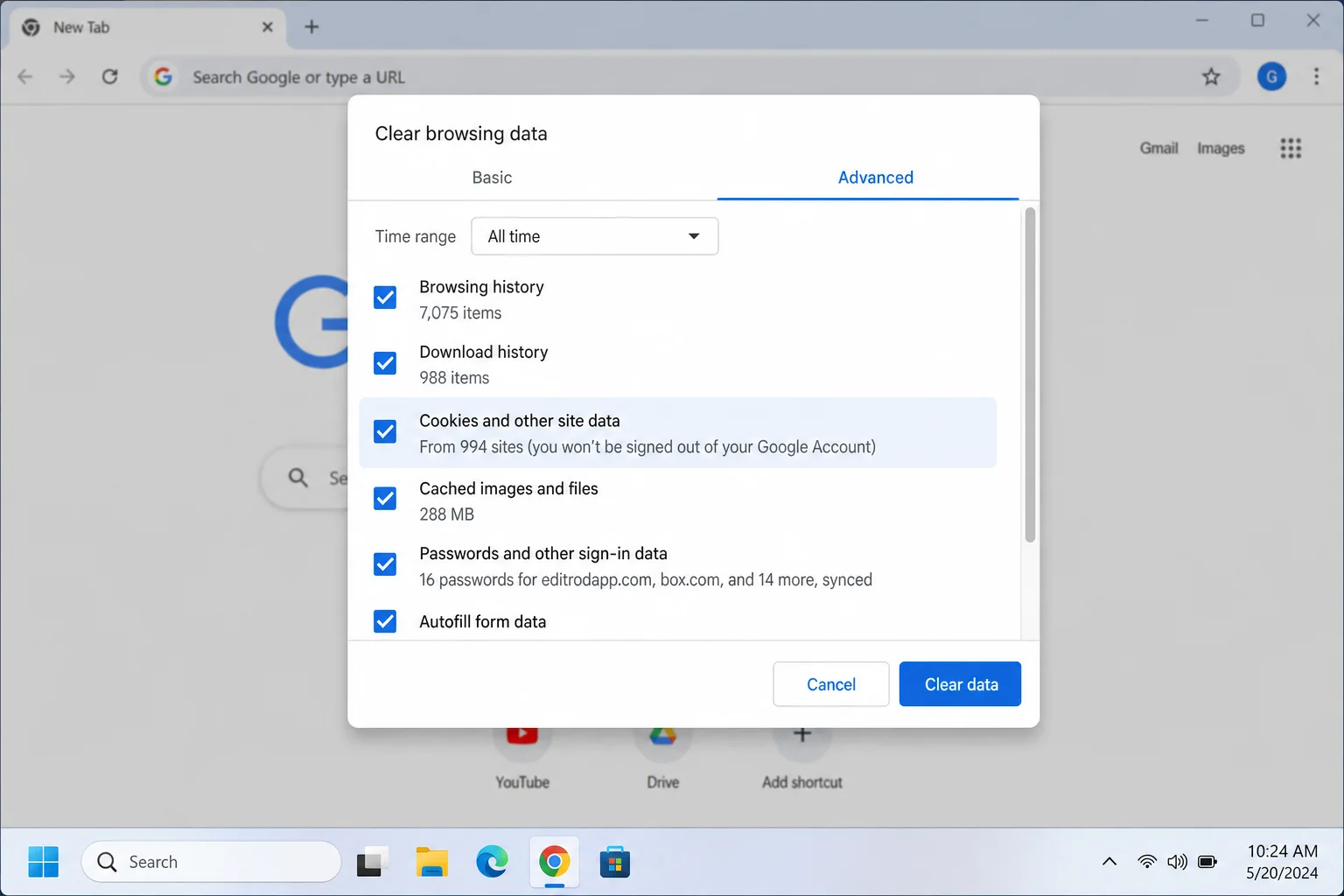Screen dimensions: 1344x896
Task: Select the Advanced tab
Action: [x=876, y=178]
